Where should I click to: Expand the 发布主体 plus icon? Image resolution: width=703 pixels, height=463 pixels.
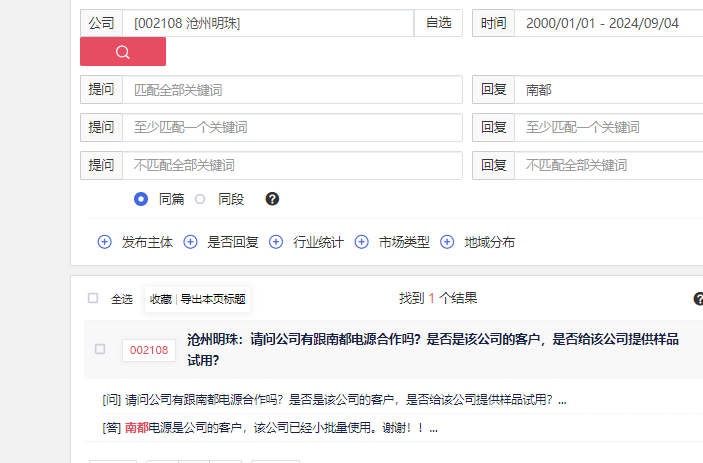(x=104, y=242)
